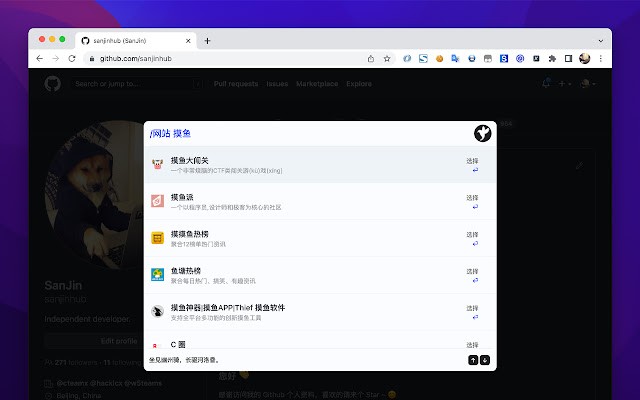This screenshot has width=640, height=400.
Task: Toggle the Chrome side panel icon
Action: click(568, 58)
